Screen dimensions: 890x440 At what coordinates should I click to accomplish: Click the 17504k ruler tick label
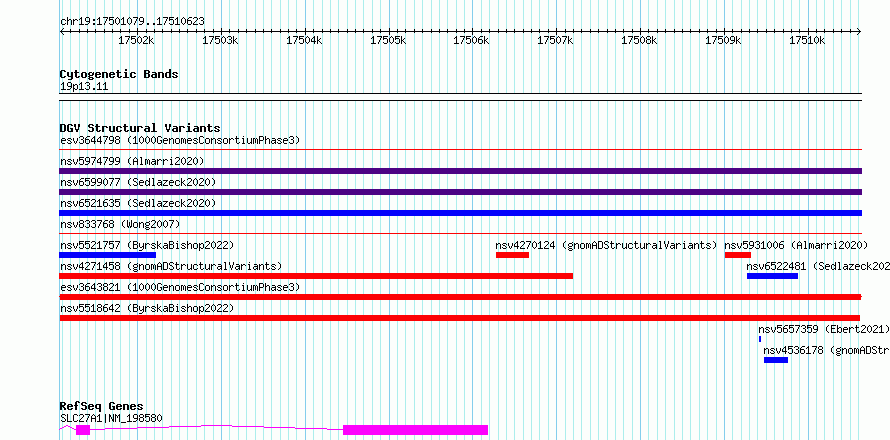pos(304,40)
